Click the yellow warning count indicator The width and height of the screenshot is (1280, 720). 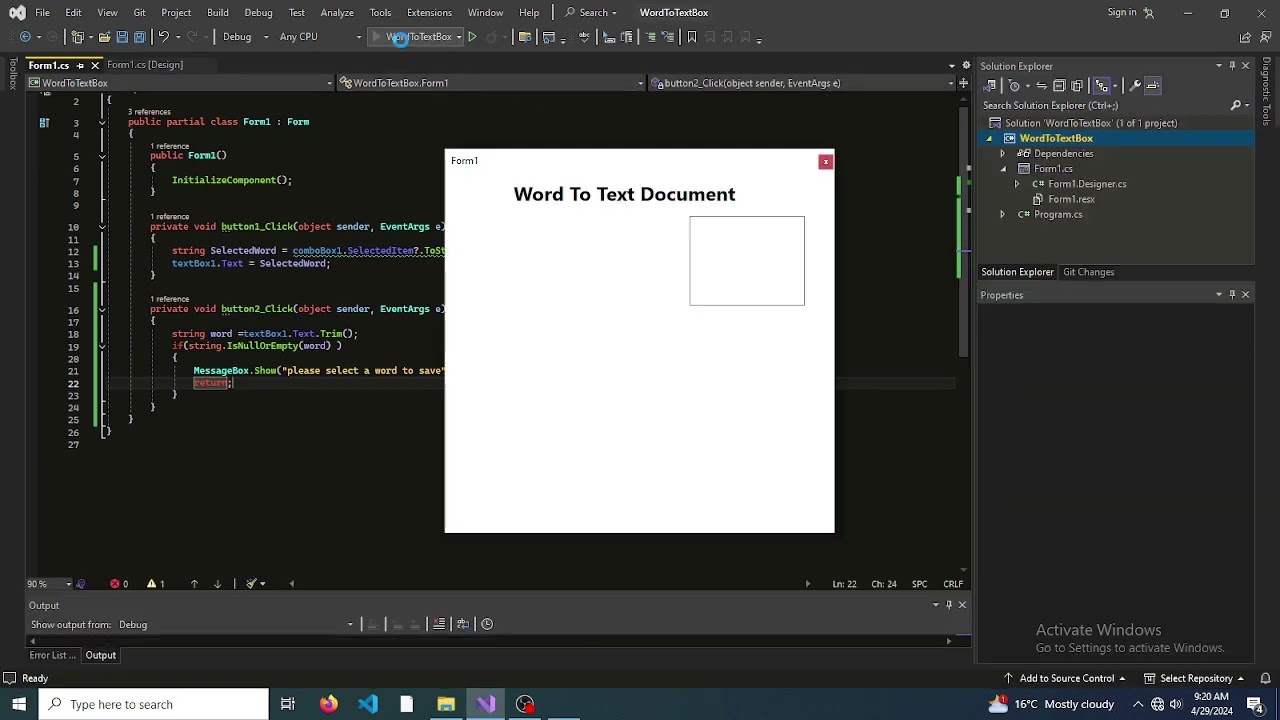coord(156,584)
